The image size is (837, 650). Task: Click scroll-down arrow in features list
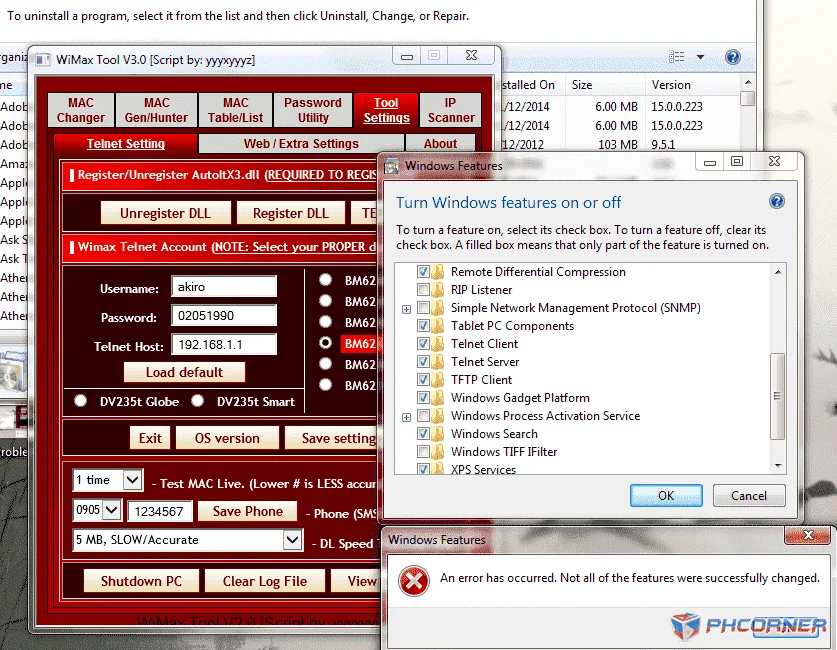point(778,465)
